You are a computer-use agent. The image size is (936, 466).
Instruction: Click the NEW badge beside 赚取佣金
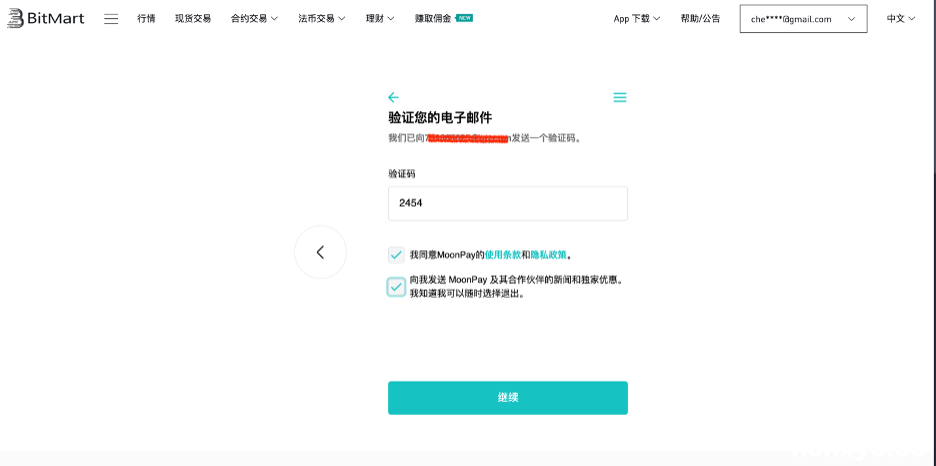coord(464,18)
